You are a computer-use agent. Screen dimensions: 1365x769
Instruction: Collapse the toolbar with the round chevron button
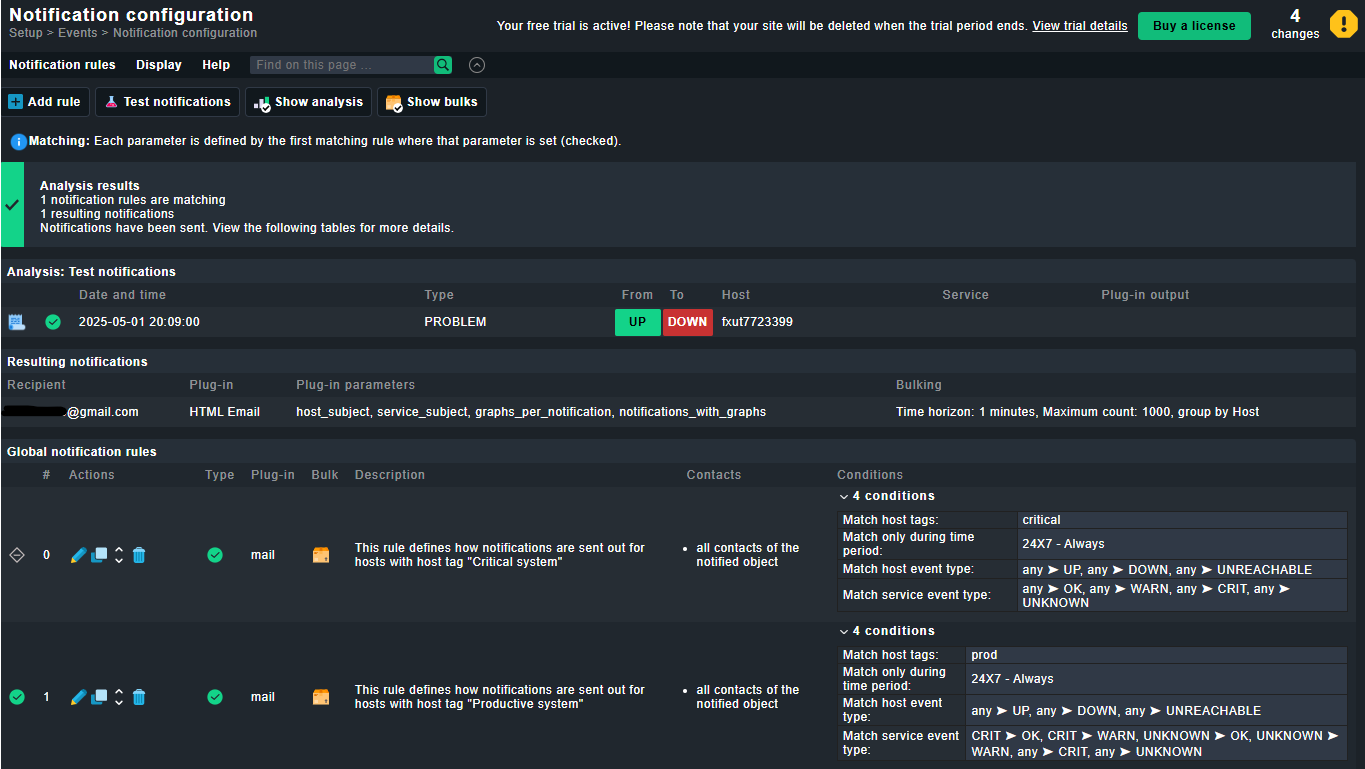[x=477, y=65]
